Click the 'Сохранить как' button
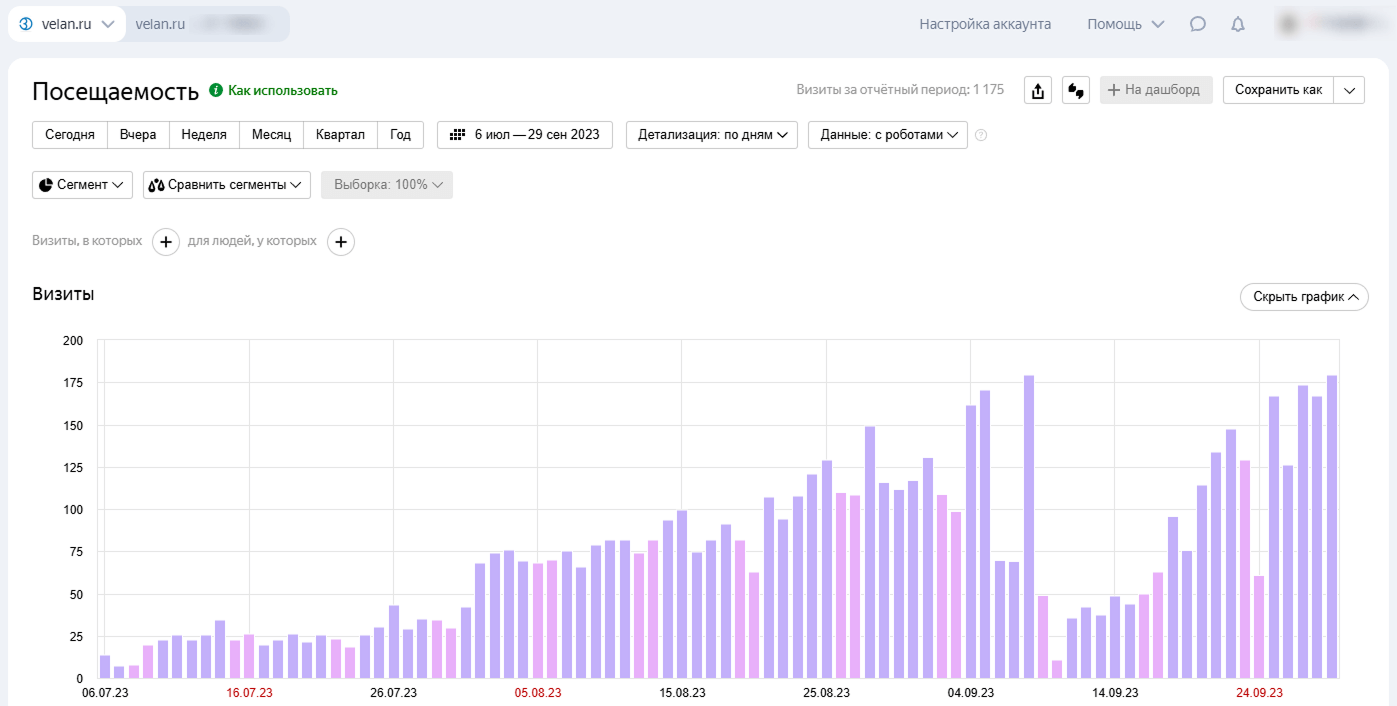Image resolution: width=1397 pixels, height=706 pixels. point(1278,90)
